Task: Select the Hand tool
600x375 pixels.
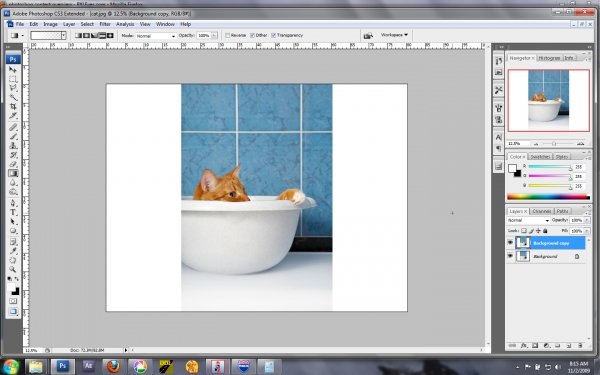Action: pyautogui.click(x=13, y=260)
